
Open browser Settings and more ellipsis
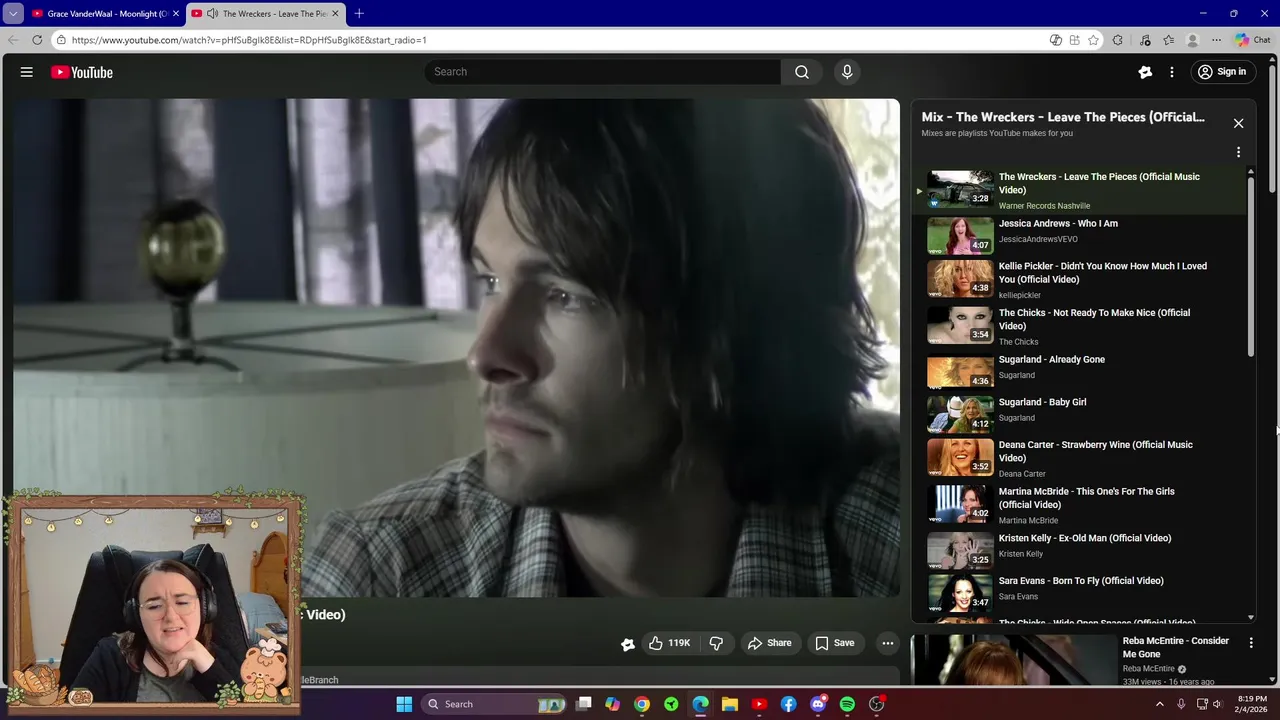[x=1216, y=40]
